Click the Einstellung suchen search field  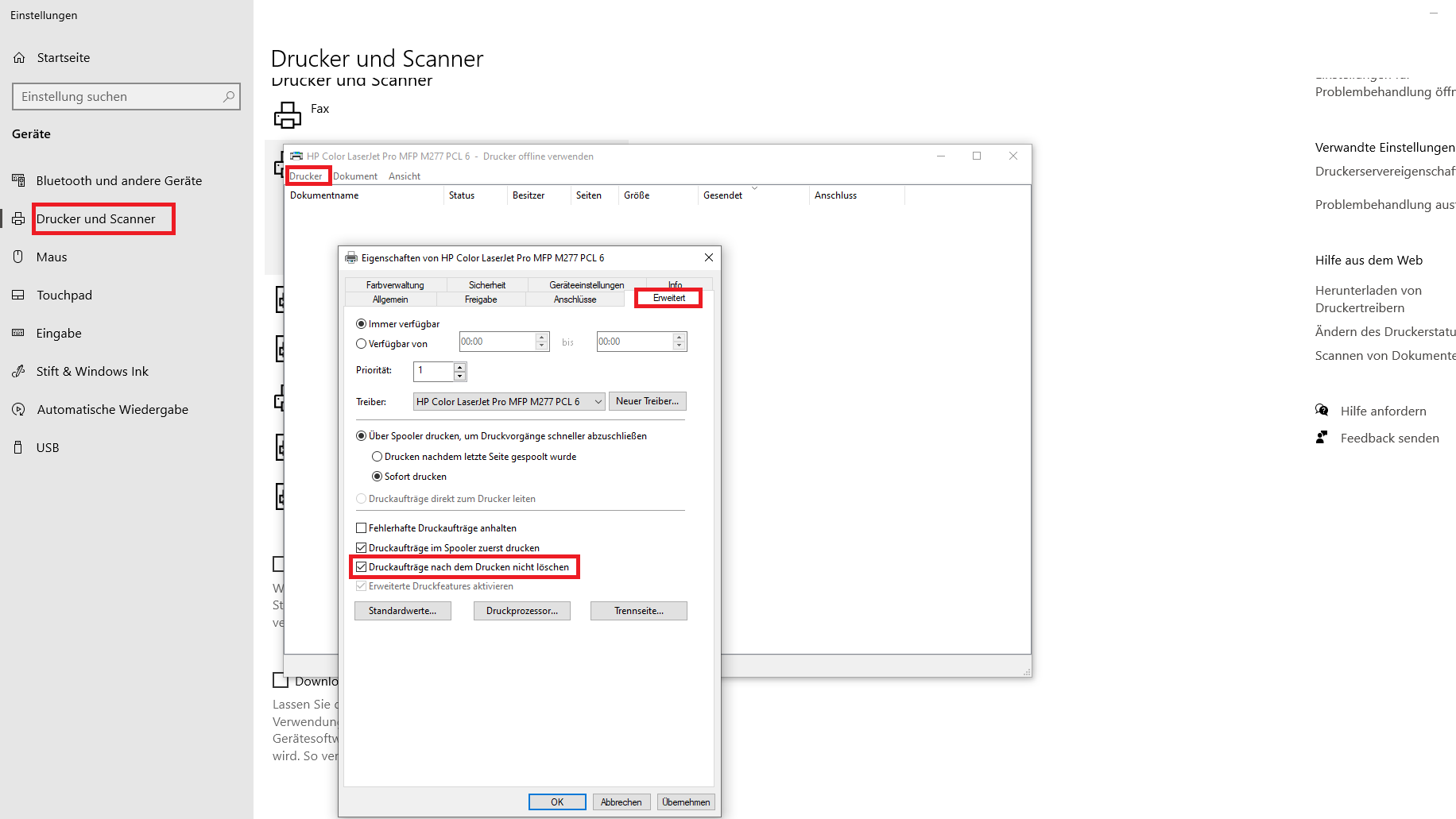pyautogui.click(x=119, y=97)
